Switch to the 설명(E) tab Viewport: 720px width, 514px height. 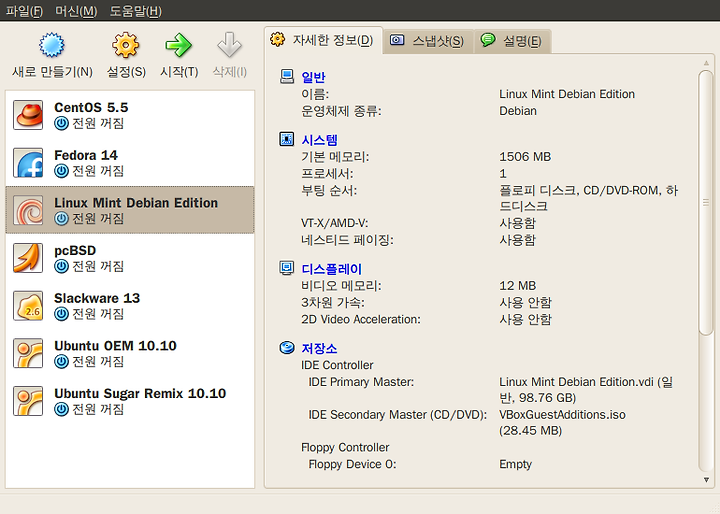tap(512, 41)
